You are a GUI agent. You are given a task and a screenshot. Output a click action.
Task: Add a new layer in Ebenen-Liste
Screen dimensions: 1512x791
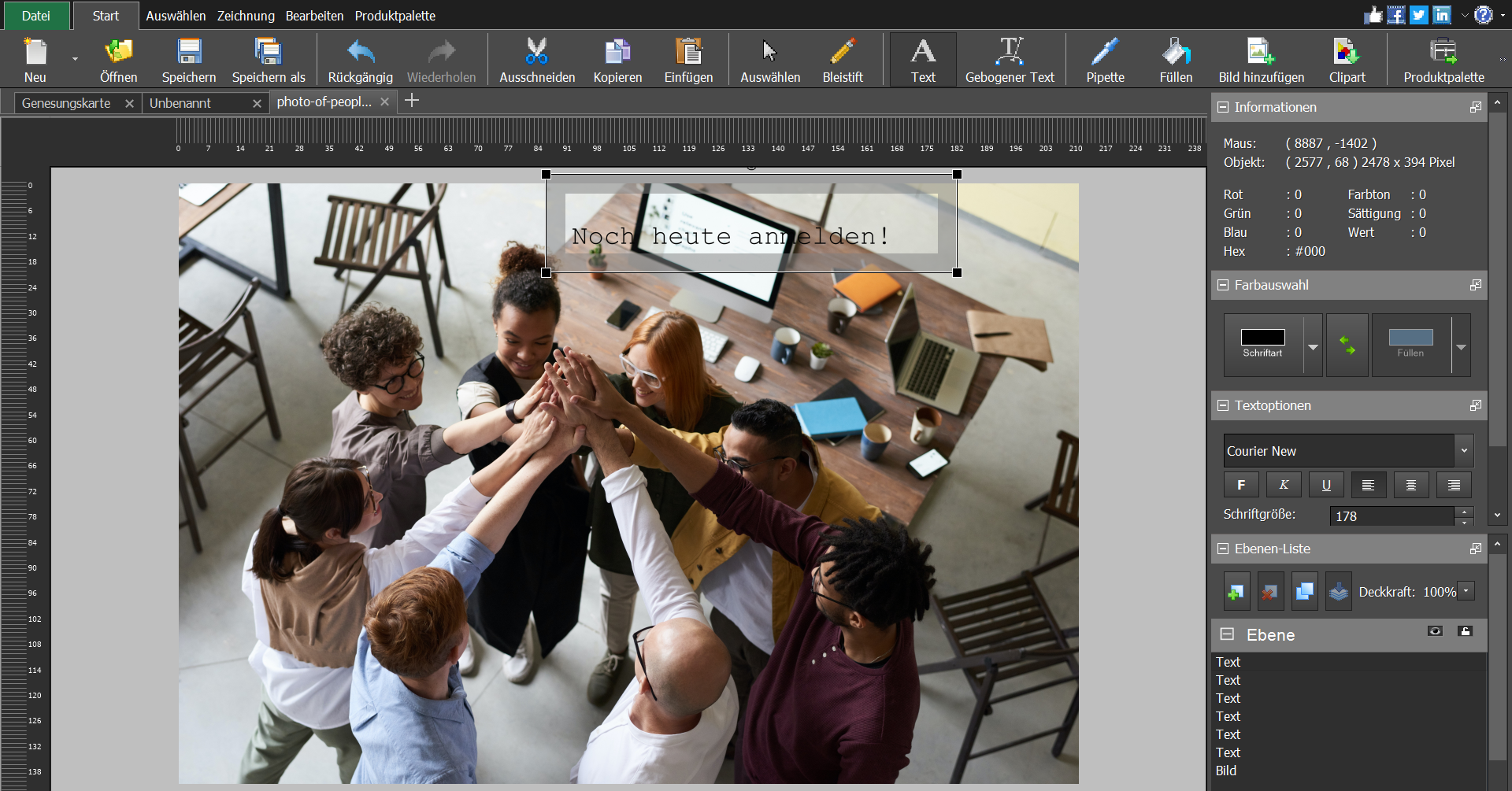[1236, 592]
